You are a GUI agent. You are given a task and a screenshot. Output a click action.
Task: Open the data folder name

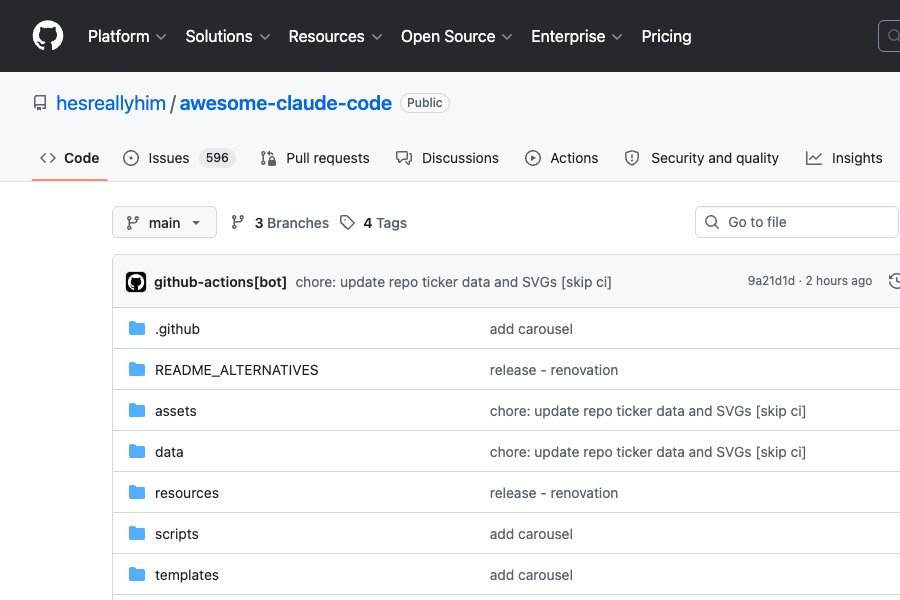tap(169, 452)
